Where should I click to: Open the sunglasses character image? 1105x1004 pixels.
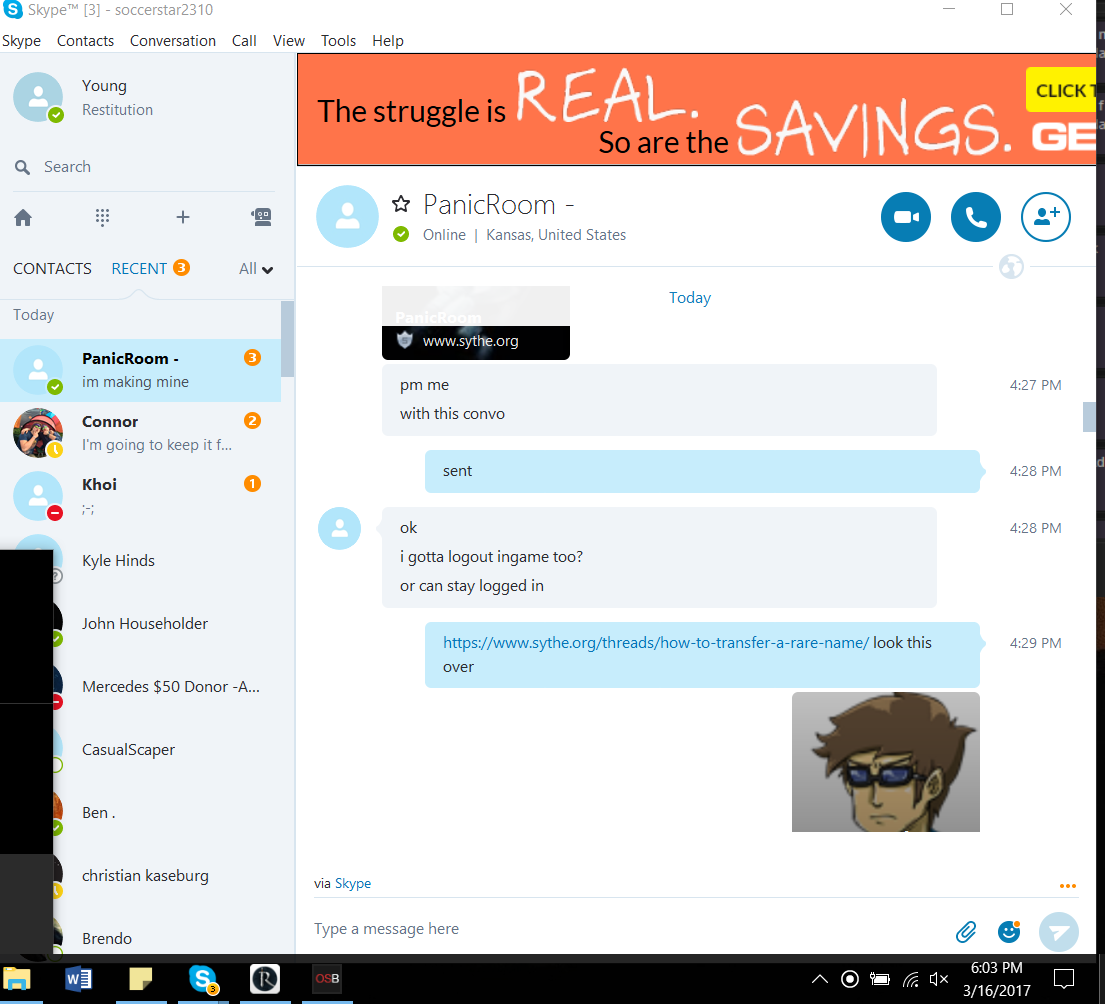point(886,762)
